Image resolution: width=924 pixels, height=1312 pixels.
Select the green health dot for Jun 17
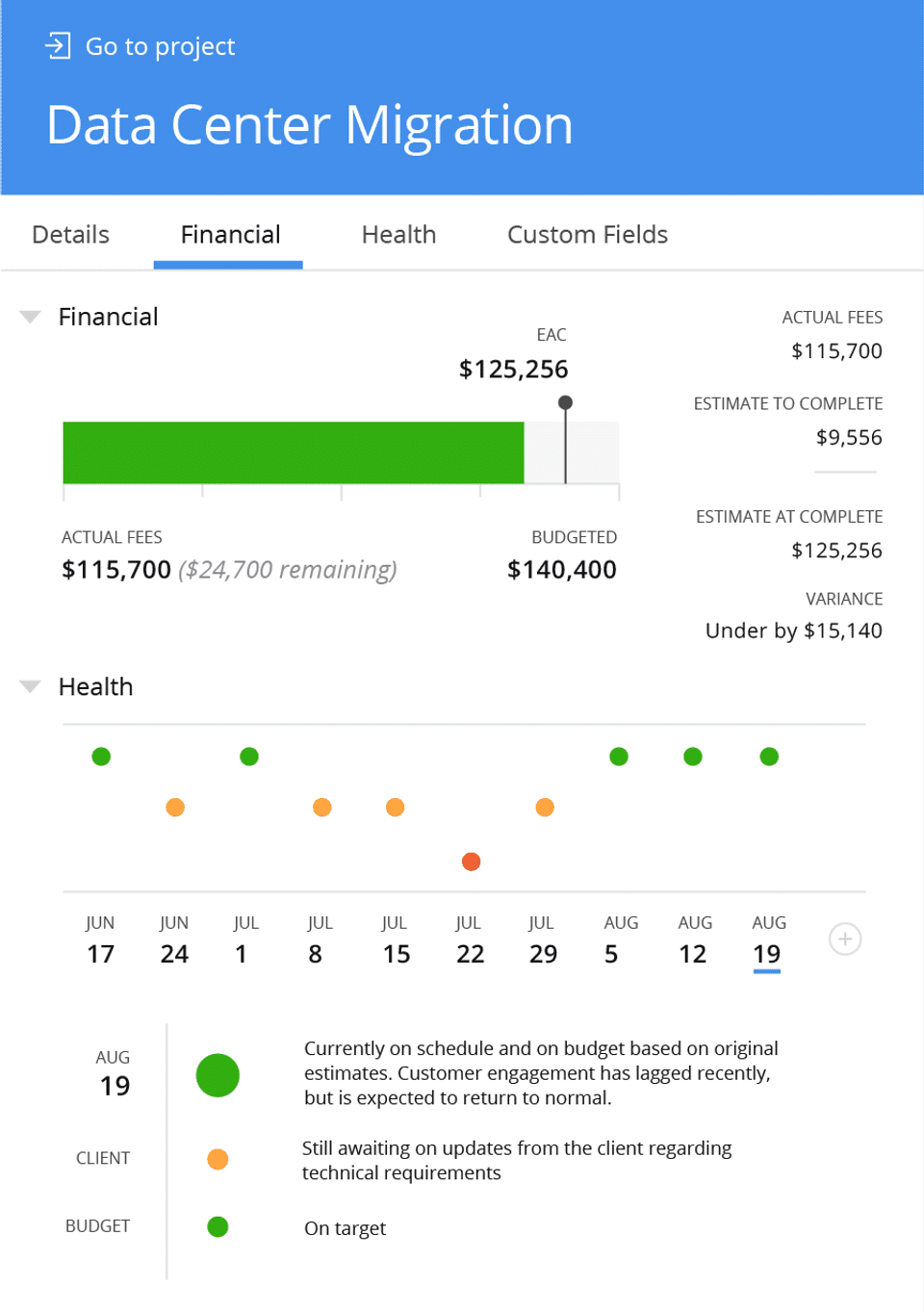click(101, 757)
